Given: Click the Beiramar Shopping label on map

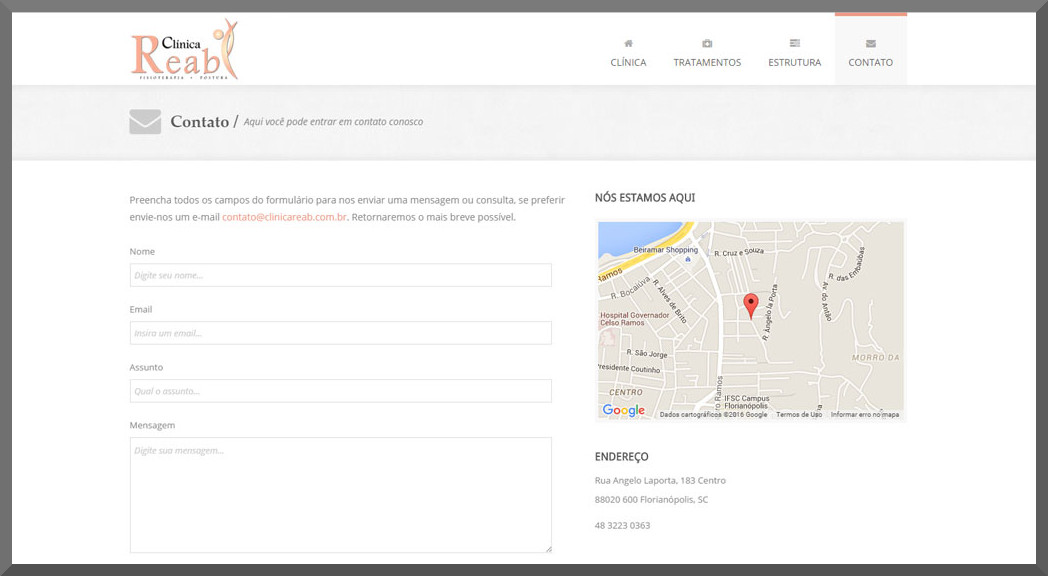Looking at the screenshot, I should coord(666,250).
